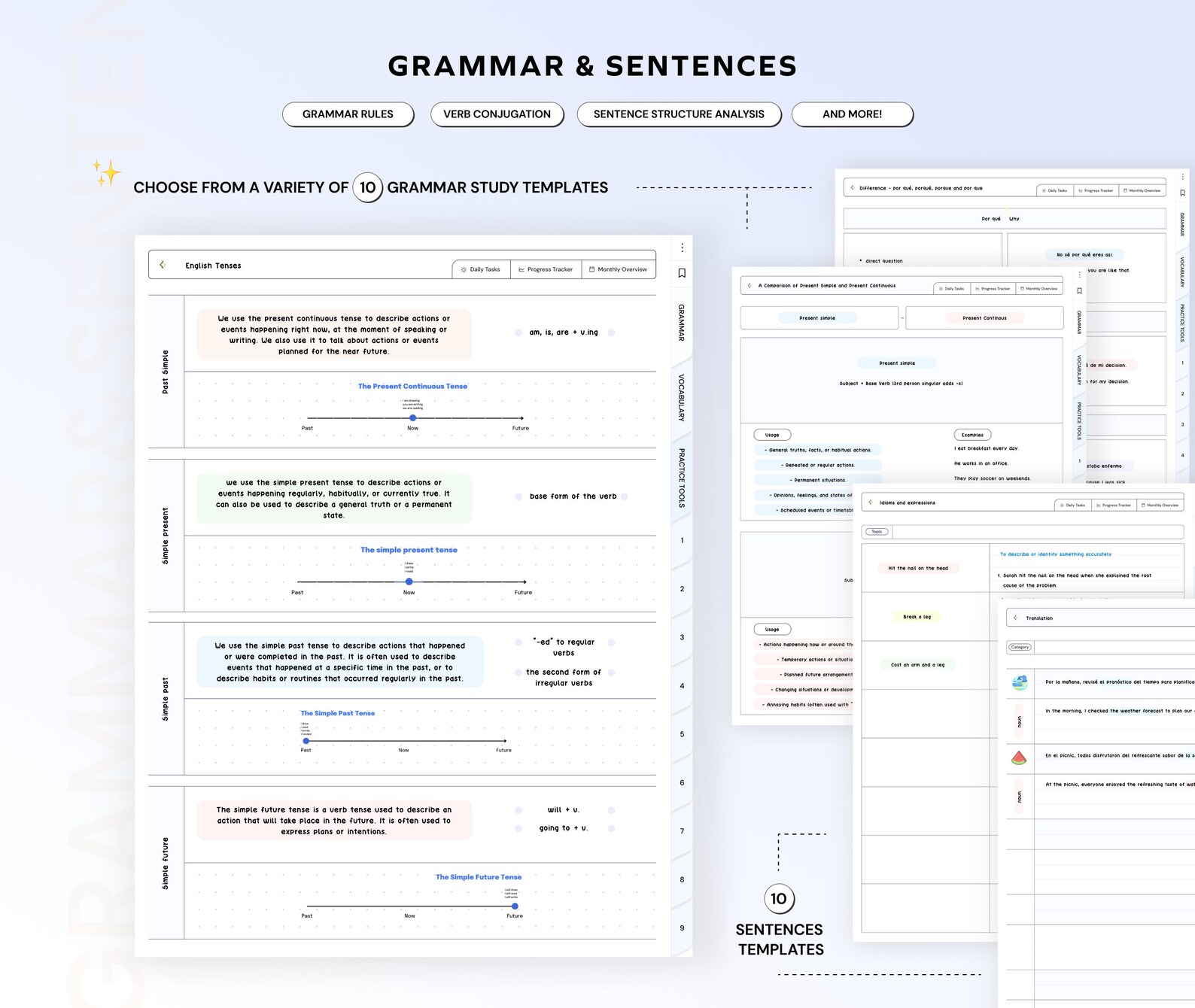Click the English Tenses page title
This screenshot has height=1008, width=1195.
point(213,266)
